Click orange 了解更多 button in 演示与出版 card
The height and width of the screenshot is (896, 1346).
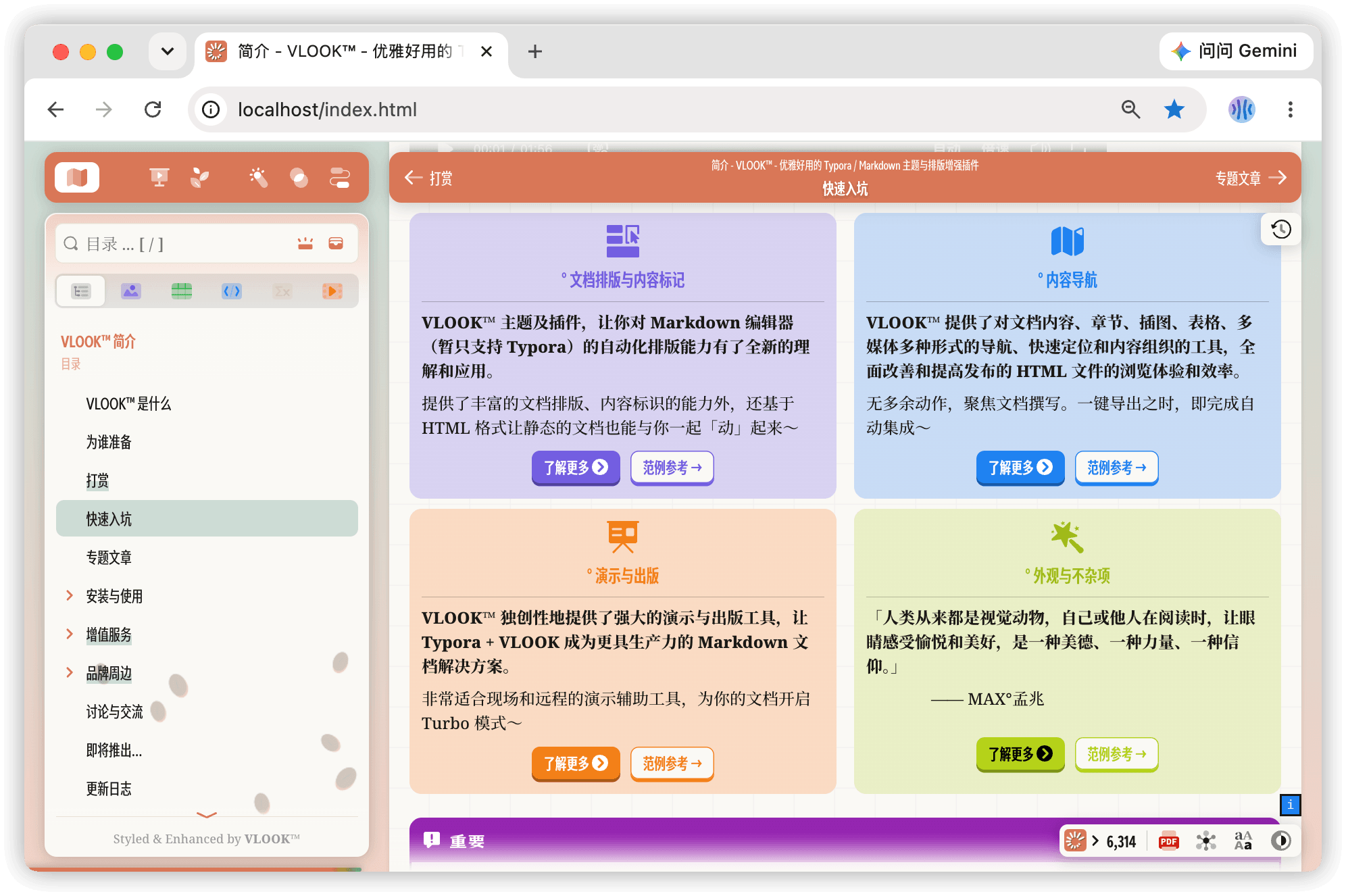576,764
